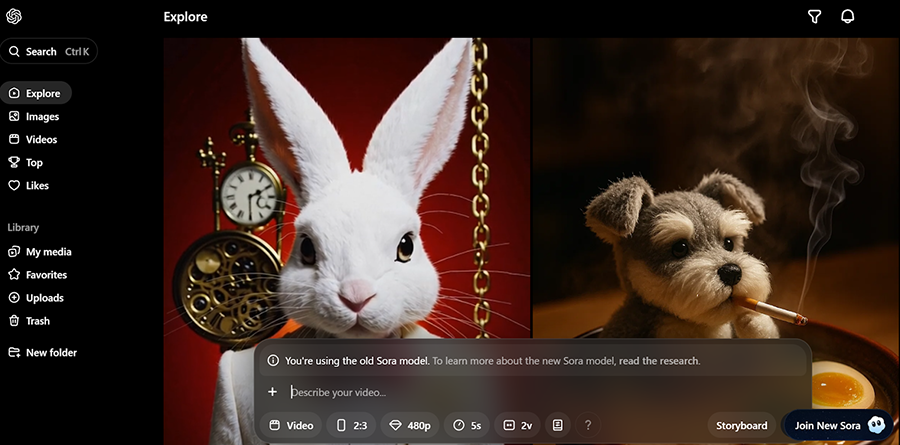Open Trash in the library
Screen dimensions: 900x445
coord(37,321)
